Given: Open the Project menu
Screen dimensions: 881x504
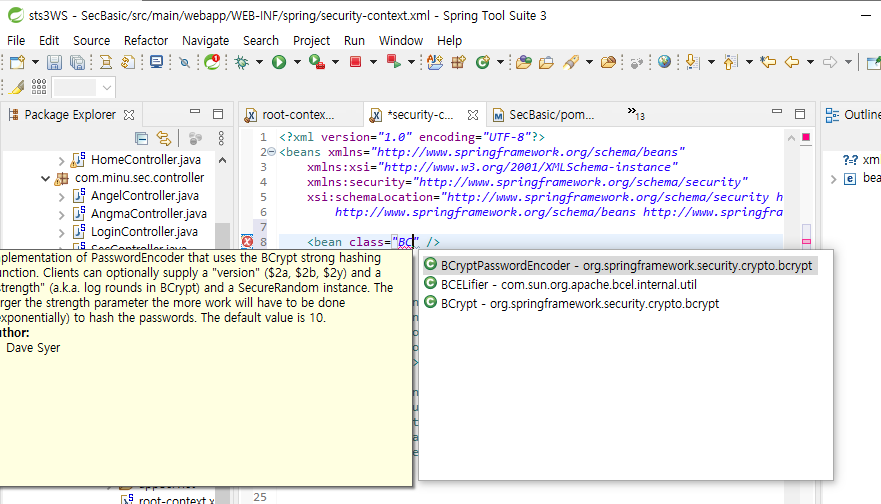Looking at the screenshot, I should pos(311,40).
